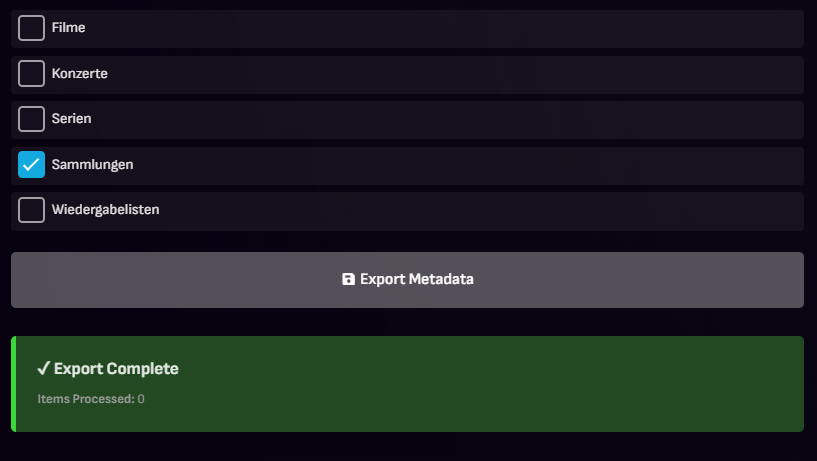This screenshot has width=817, height=461.
Task: Click the Export Metadata button
Action: coord(407,280)
